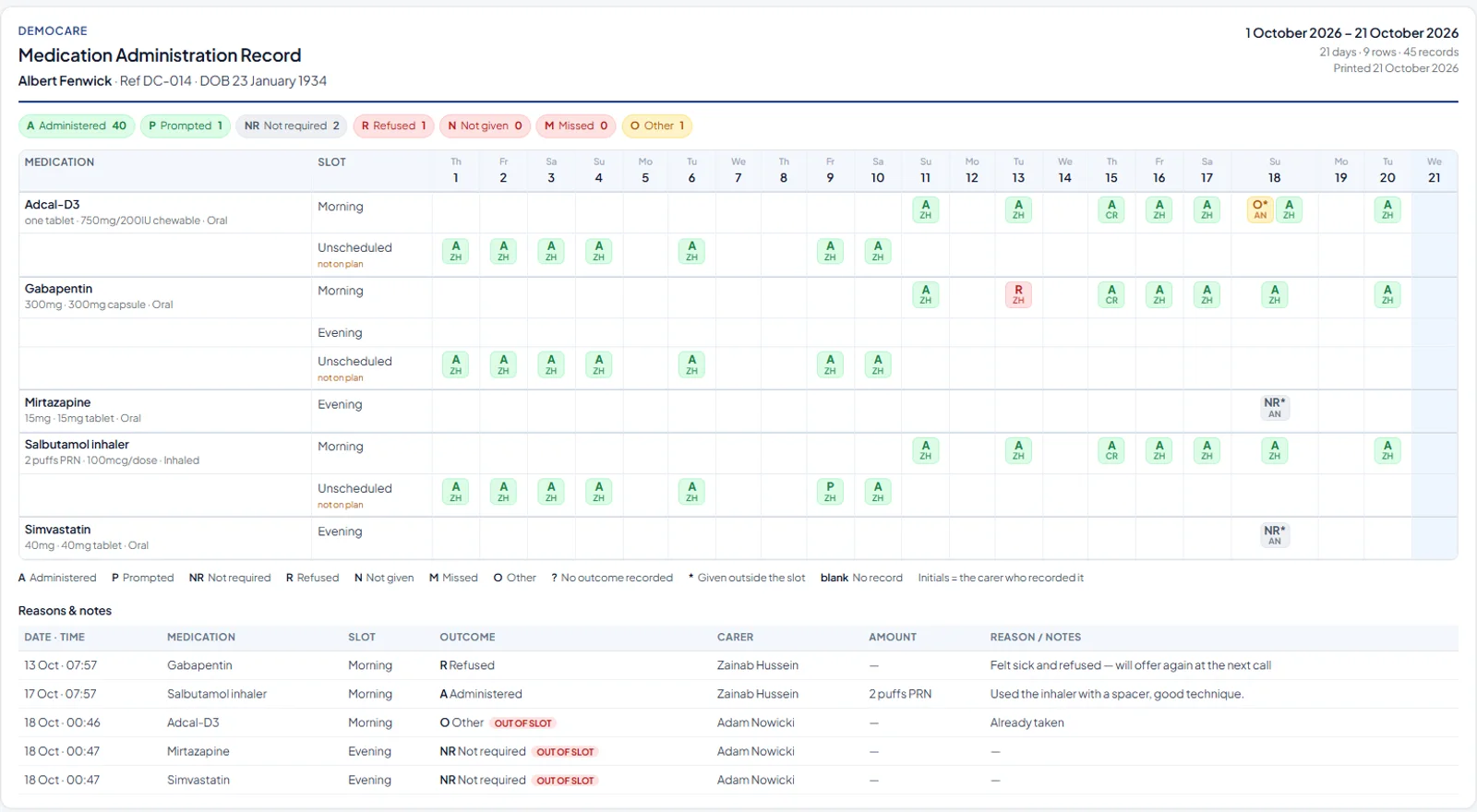Click the Salbutamol inhaler name in the grid
Screen dimensions: 1477x812
(77, 445)
